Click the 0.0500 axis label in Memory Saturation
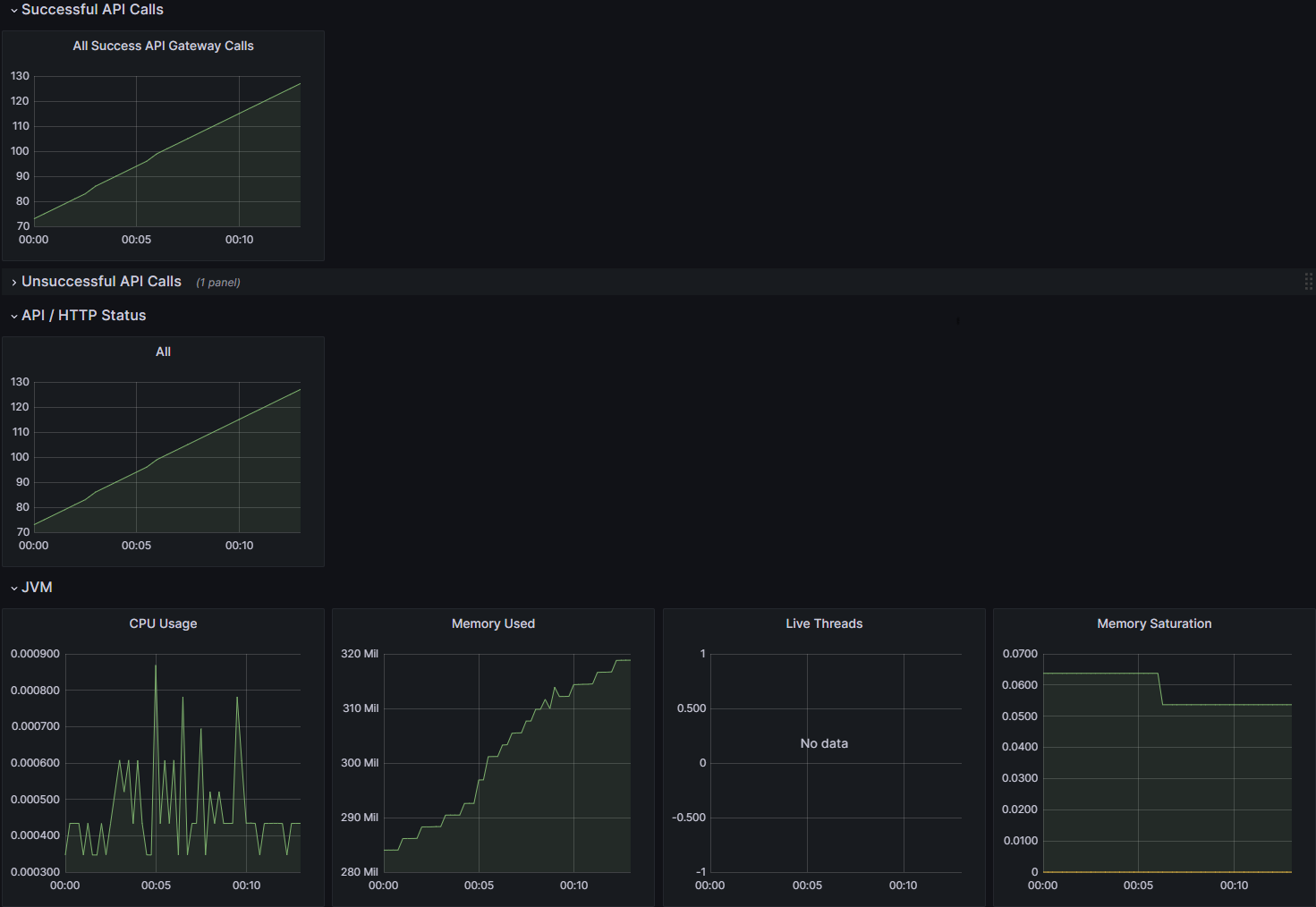The height and width of the screenshot is (907, 1316). click(x=1020, y=716)
